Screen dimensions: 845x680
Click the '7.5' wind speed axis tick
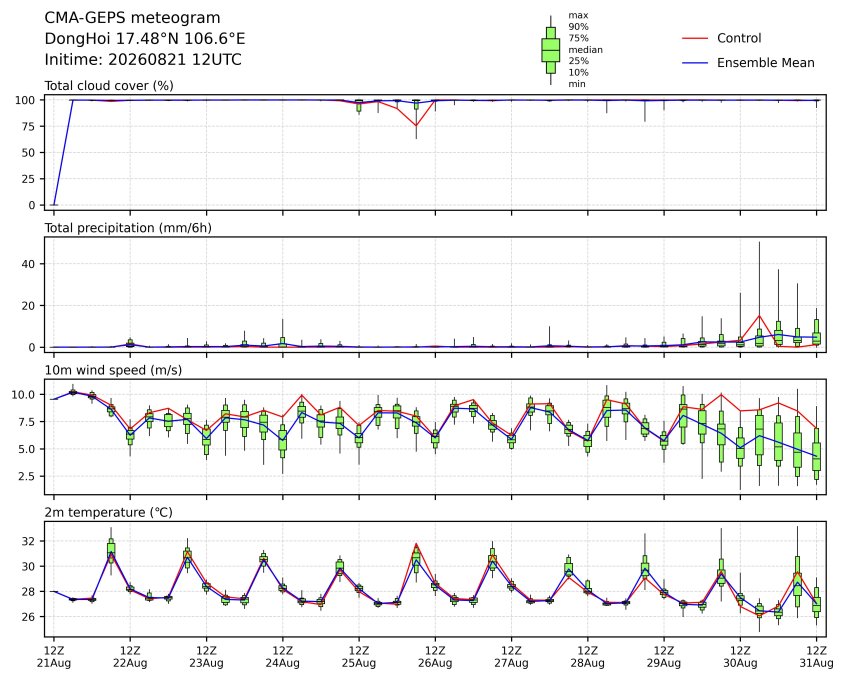[27, 422]
